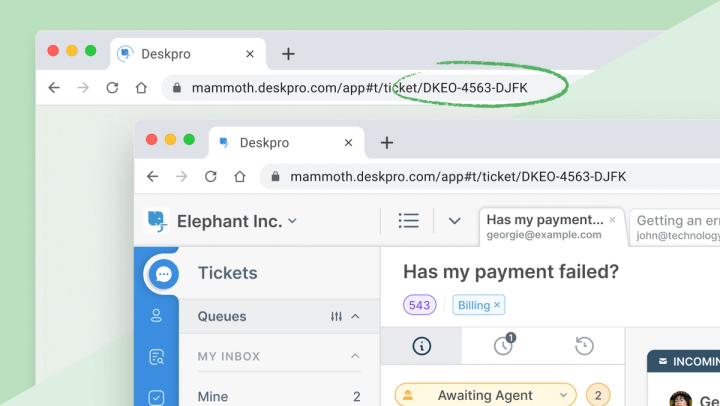This screenshot has height=406, width=720.
Task: Click the search-document icon in left sidebar
Action: point(156,357)
